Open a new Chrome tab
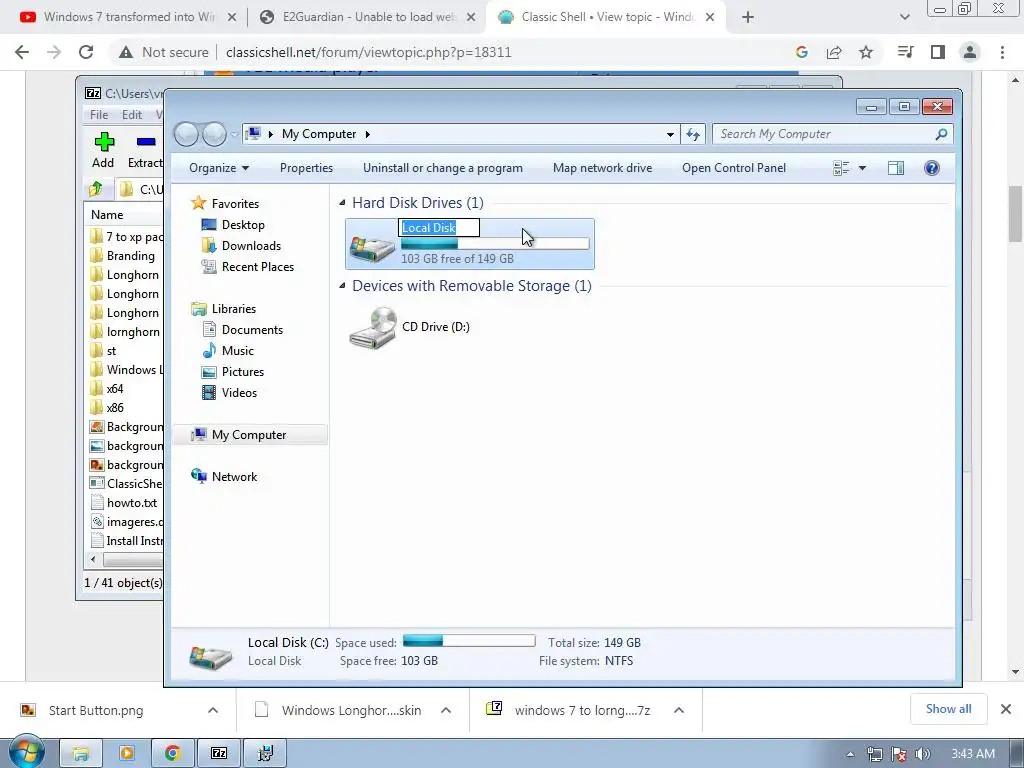Screen dimensions: 1024x768 coord(748,17)
